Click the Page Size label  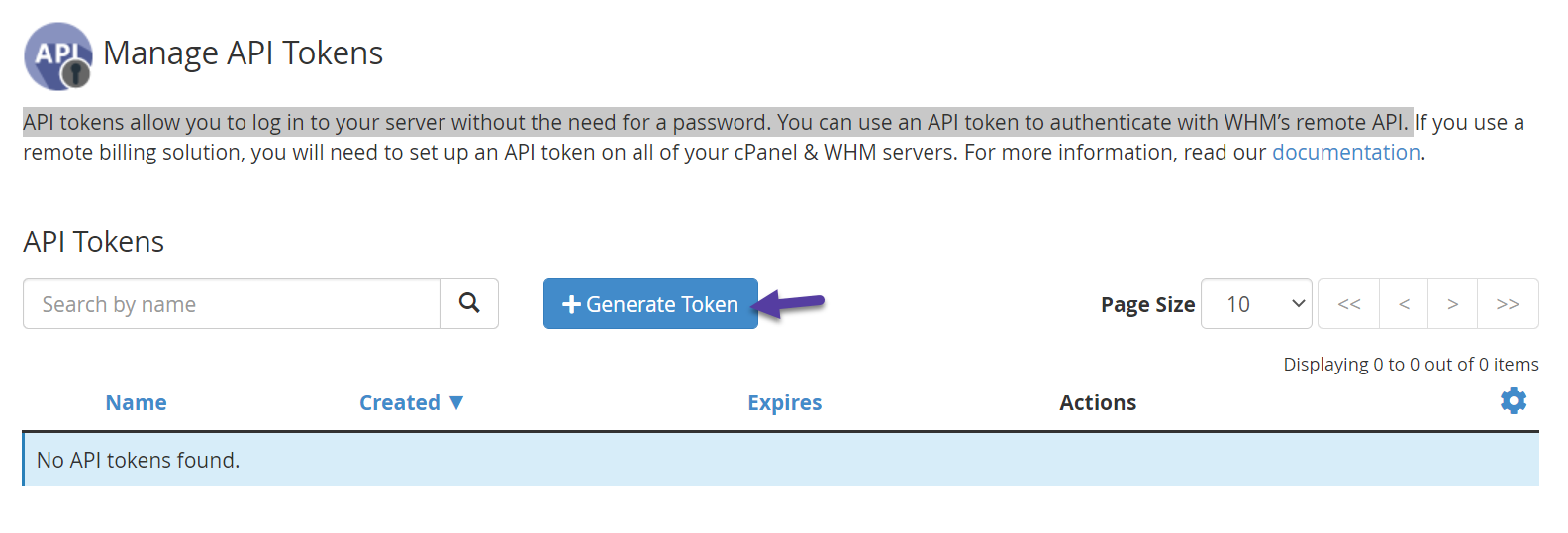1147,305
